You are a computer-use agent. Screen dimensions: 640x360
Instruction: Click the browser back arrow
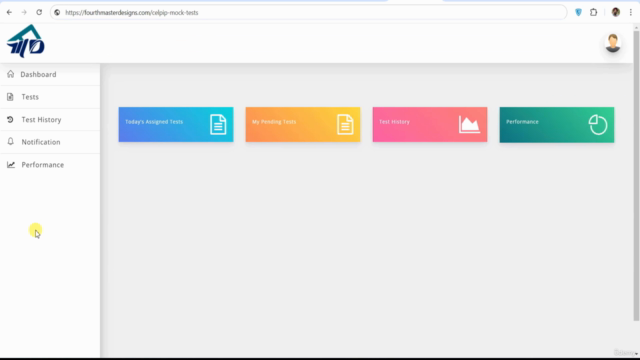click(x=9, y=12)
